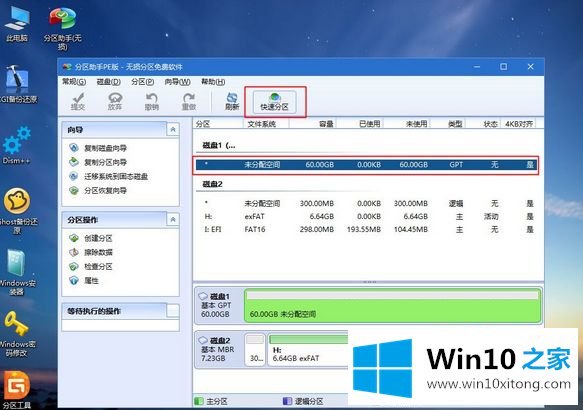Maximize the 分区助手PE版 window
This screenshot has width=583, height=410.
[503, 67]
